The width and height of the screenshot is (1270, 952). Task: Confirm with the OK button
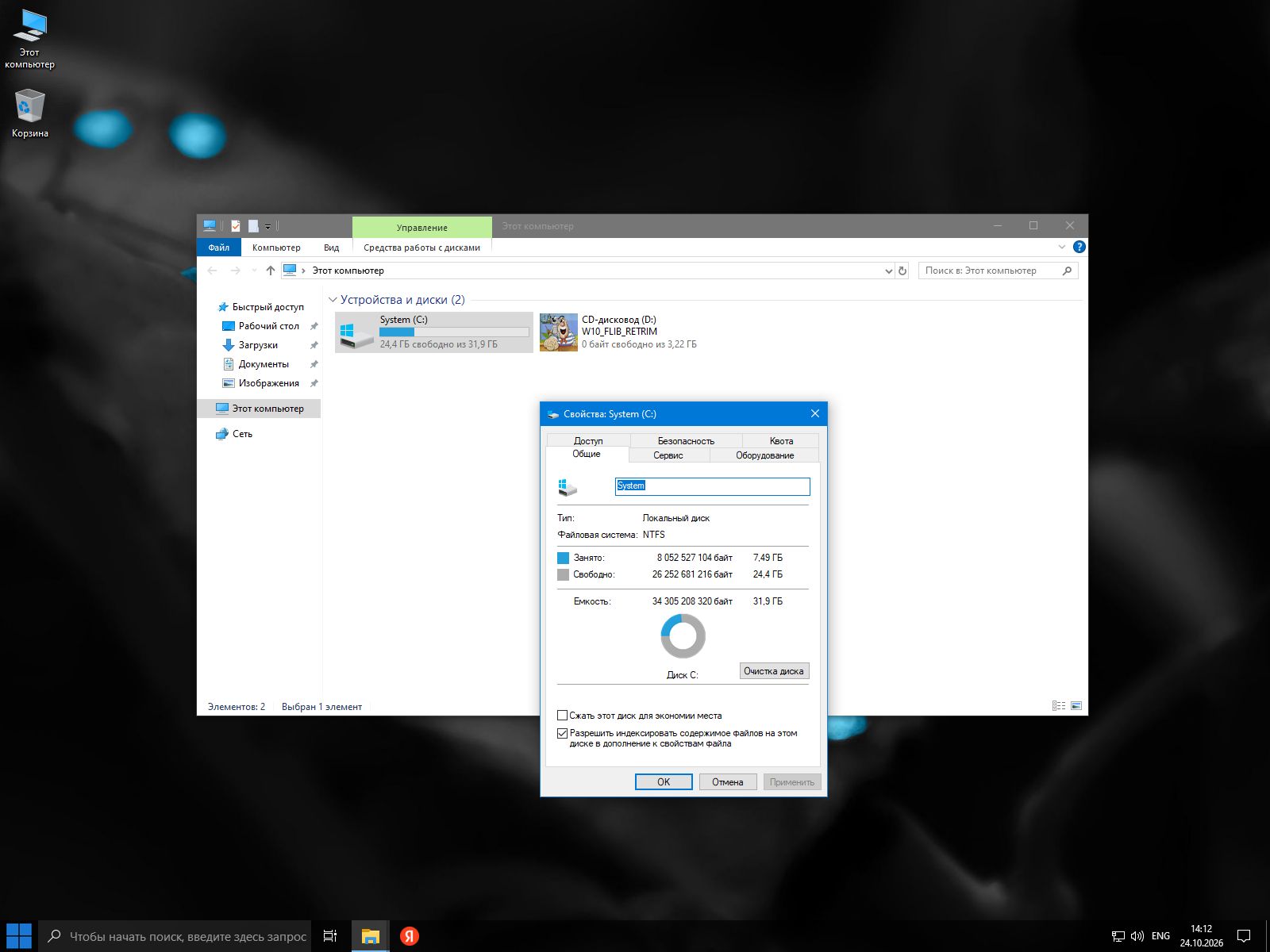(x=664, y=781)
